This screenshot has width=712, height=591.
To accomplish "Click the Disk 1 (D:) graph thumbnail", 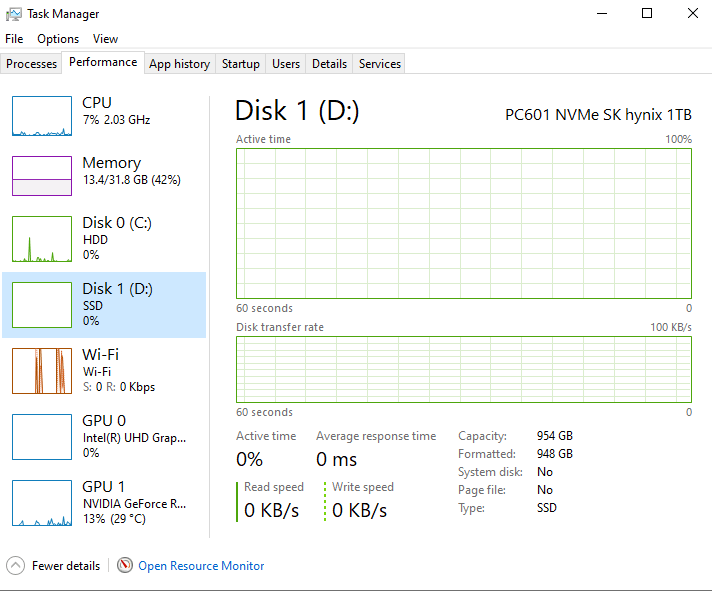I will click(x=42, y=305).
